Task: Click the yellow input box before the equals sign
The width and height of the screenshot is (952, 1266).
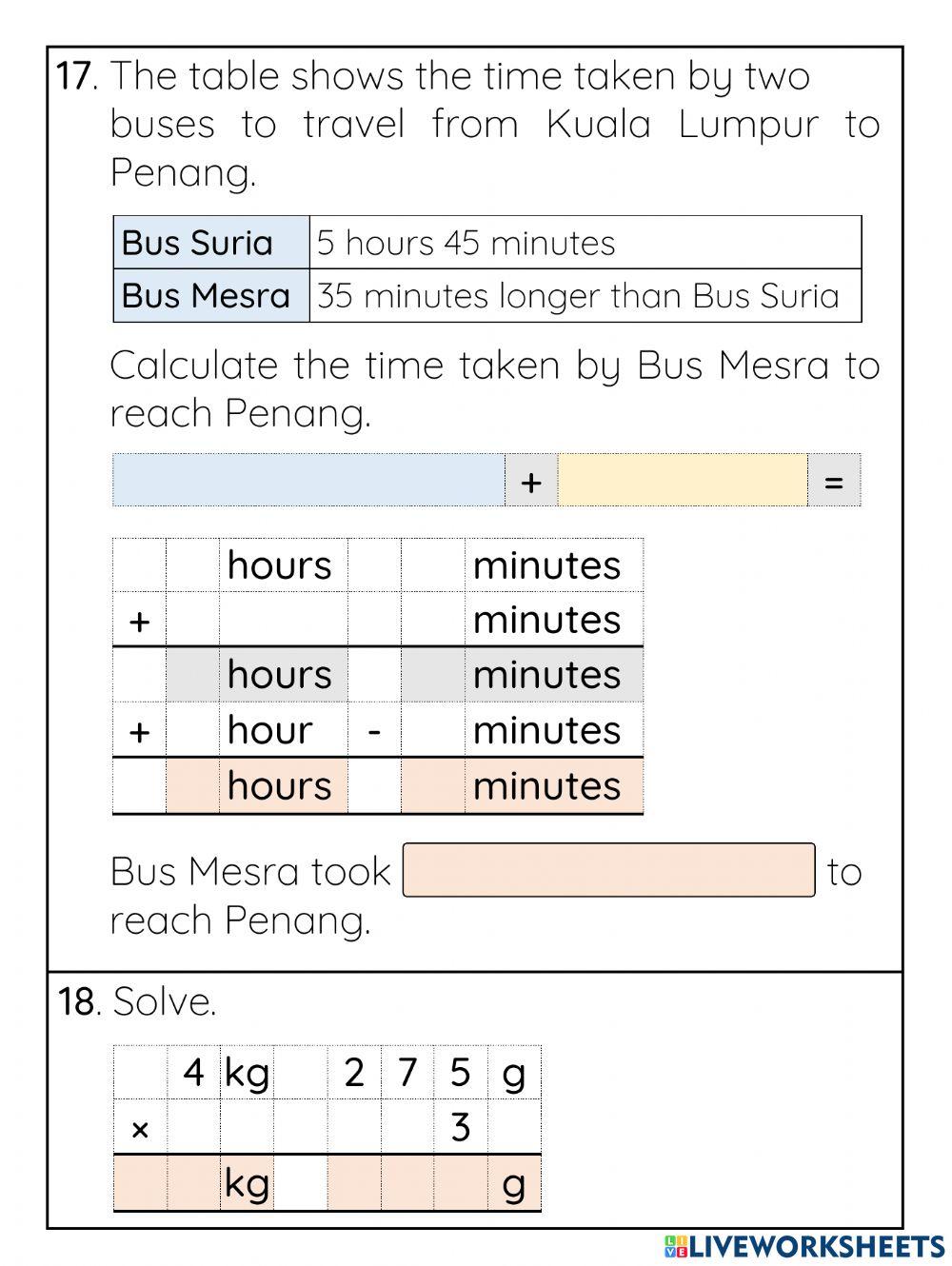Action: click(x=682, y=481)
